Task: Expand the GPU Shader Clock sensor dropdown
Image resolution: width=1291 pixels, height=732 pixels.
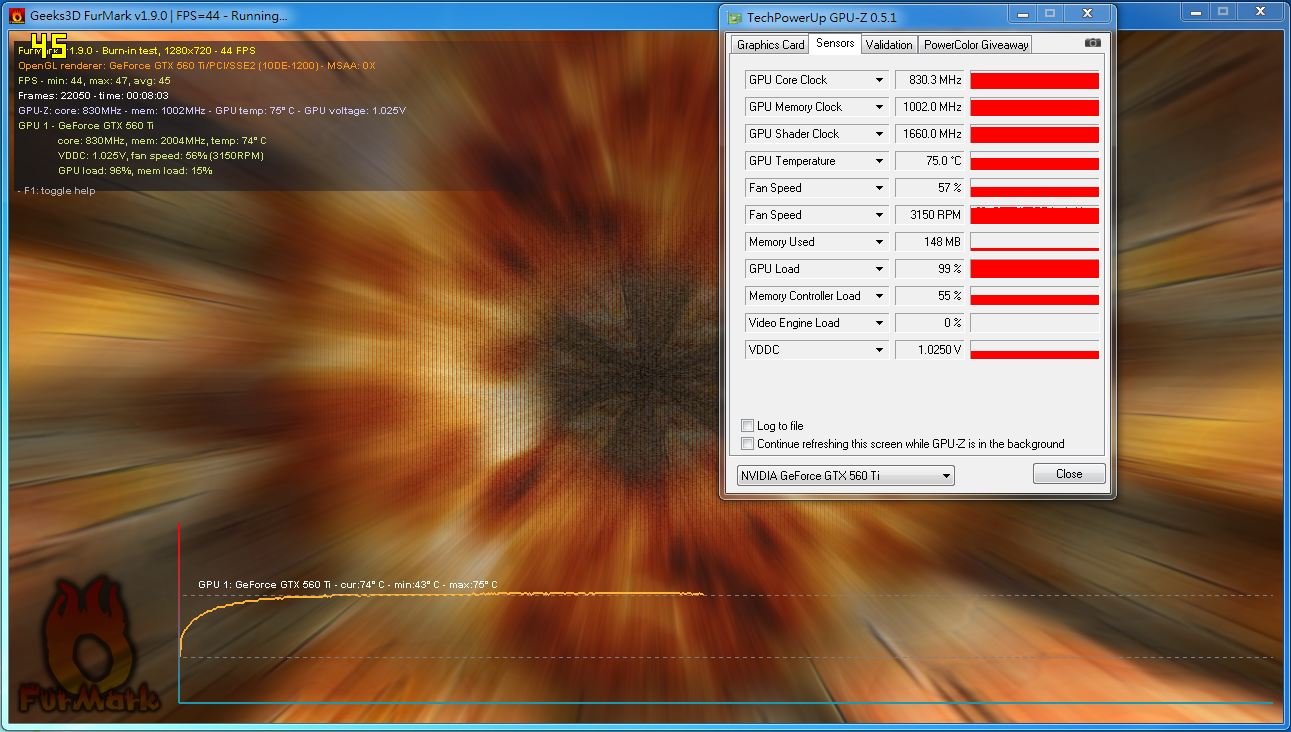Action: (x=879, y=134)
